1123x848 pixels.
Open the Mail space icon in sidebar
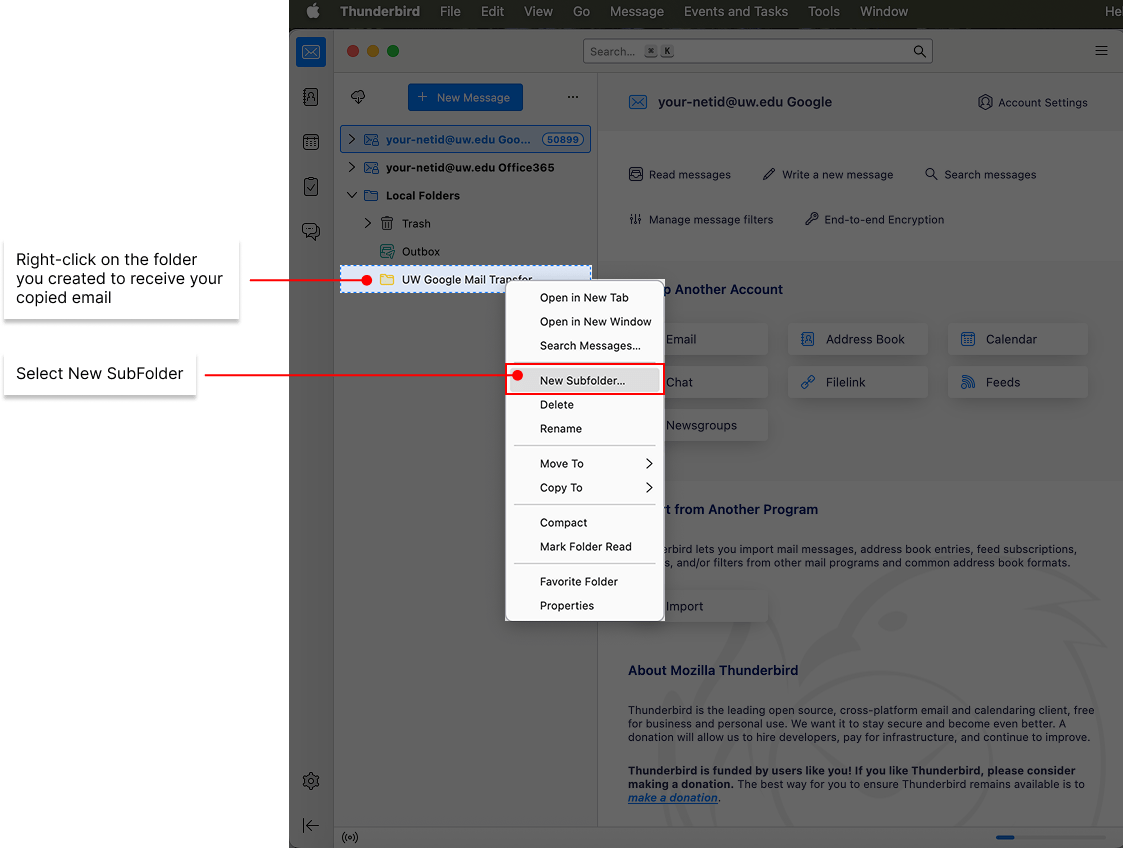pyautogui.click(x=311, y=52)
